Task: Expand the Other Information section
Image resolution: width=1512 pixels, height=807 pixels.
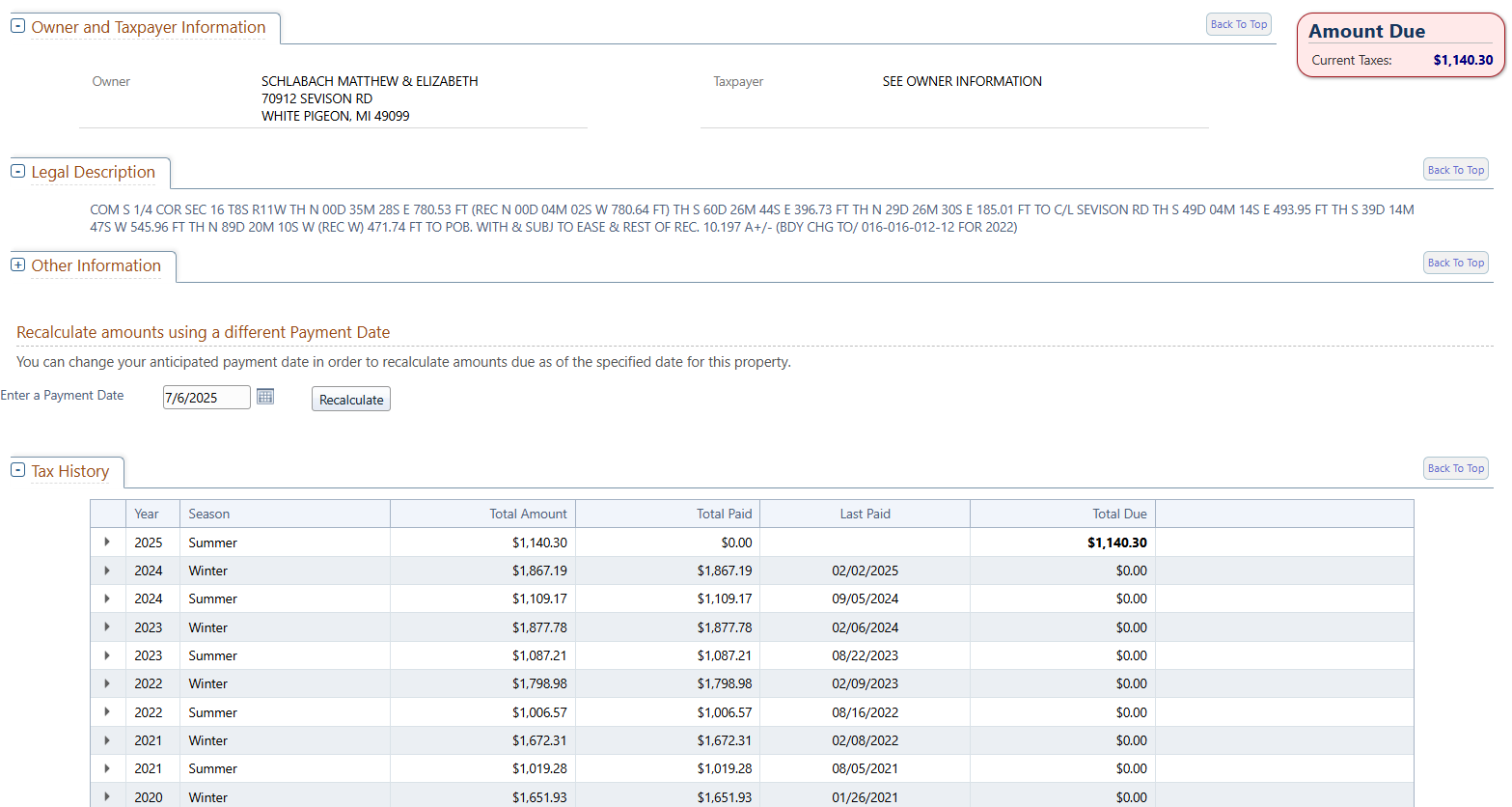Action: pos(17,264)
